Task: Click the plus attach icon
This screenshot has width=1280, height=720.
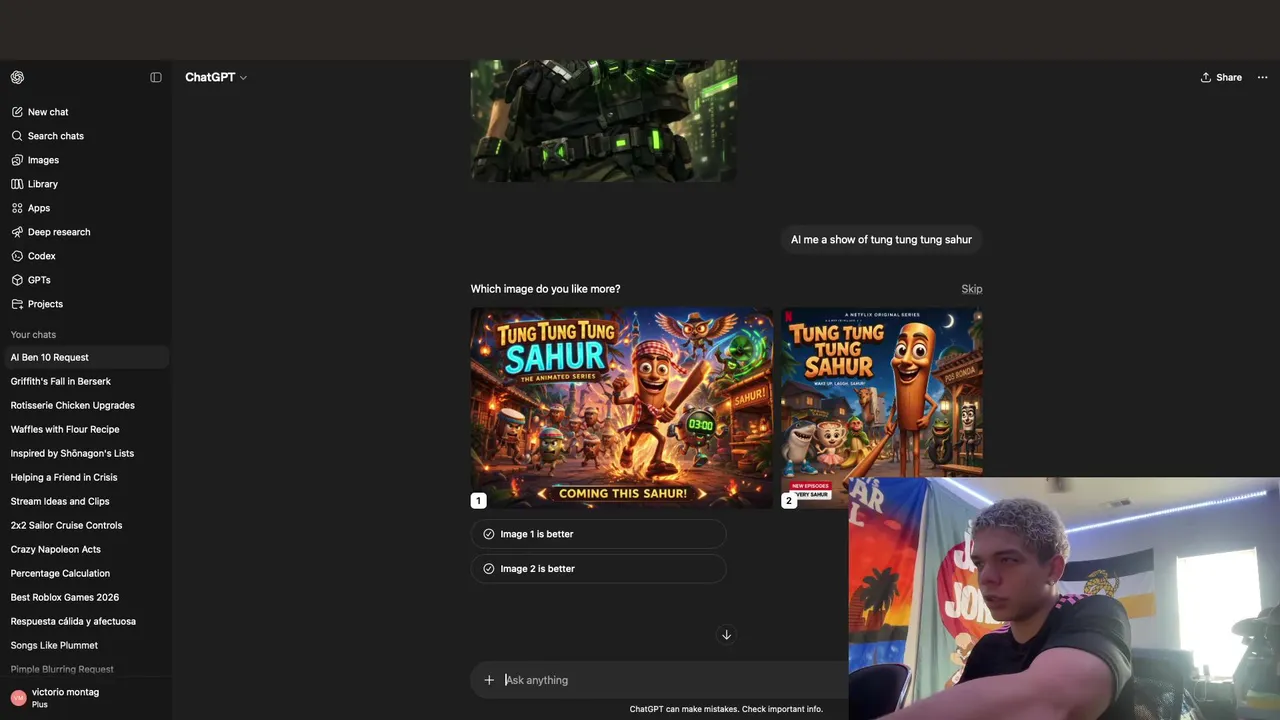Action: [x=489, y=680]
